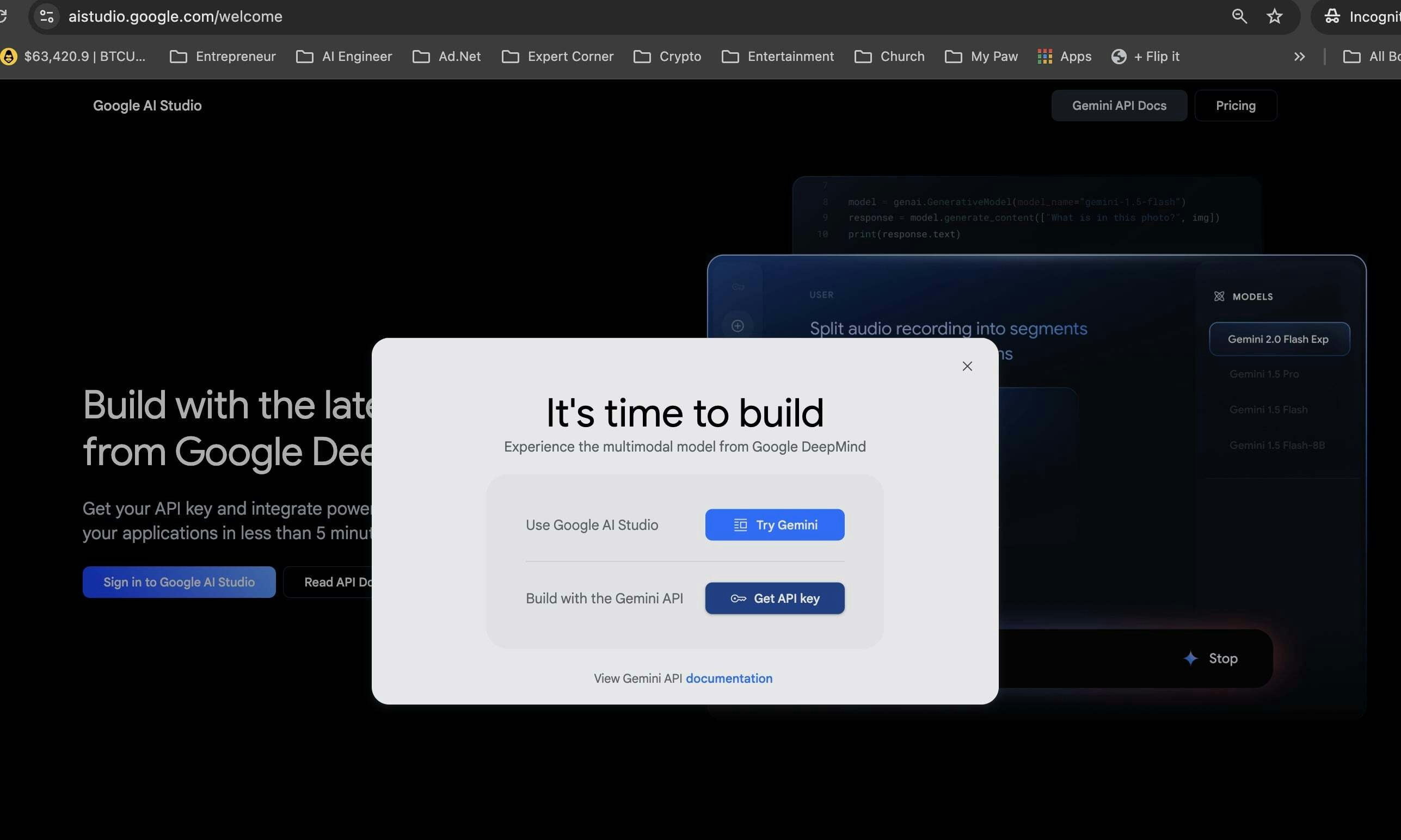Expand the Crypto bookmarks folder

tap(667, 56)
